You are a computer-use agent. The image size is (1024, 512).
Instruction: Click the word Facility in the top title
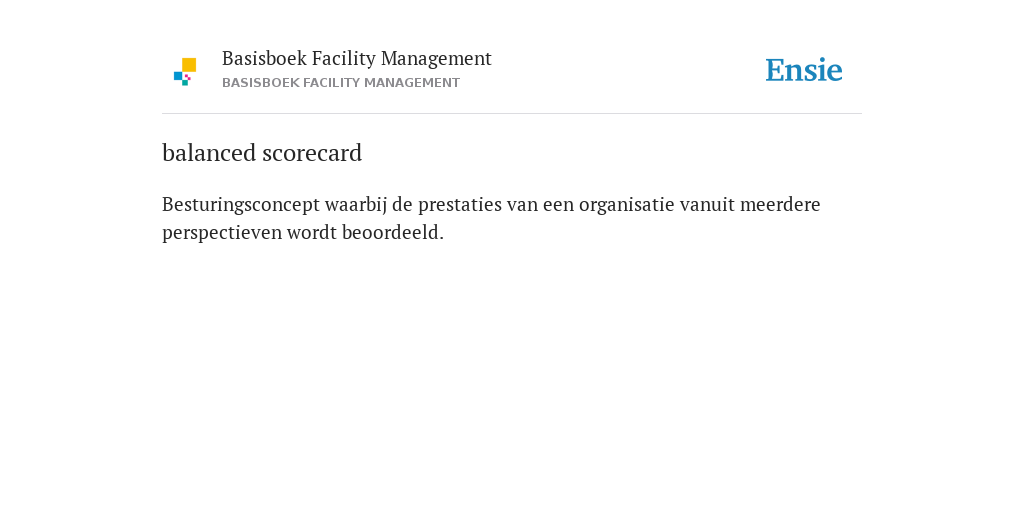pyautogui.click(x=344, y=59)
